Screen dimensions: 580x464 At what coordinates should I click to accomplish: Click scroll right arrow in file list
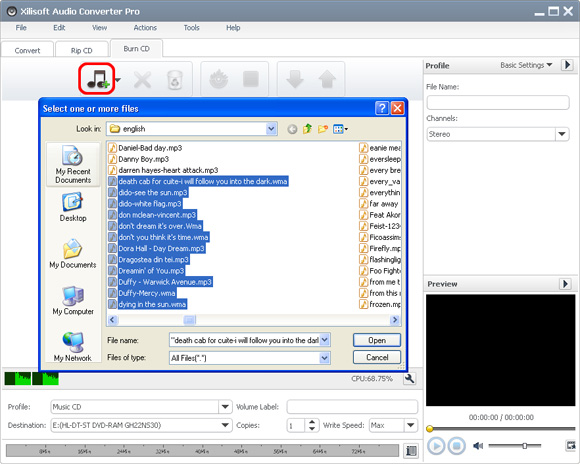395,320
